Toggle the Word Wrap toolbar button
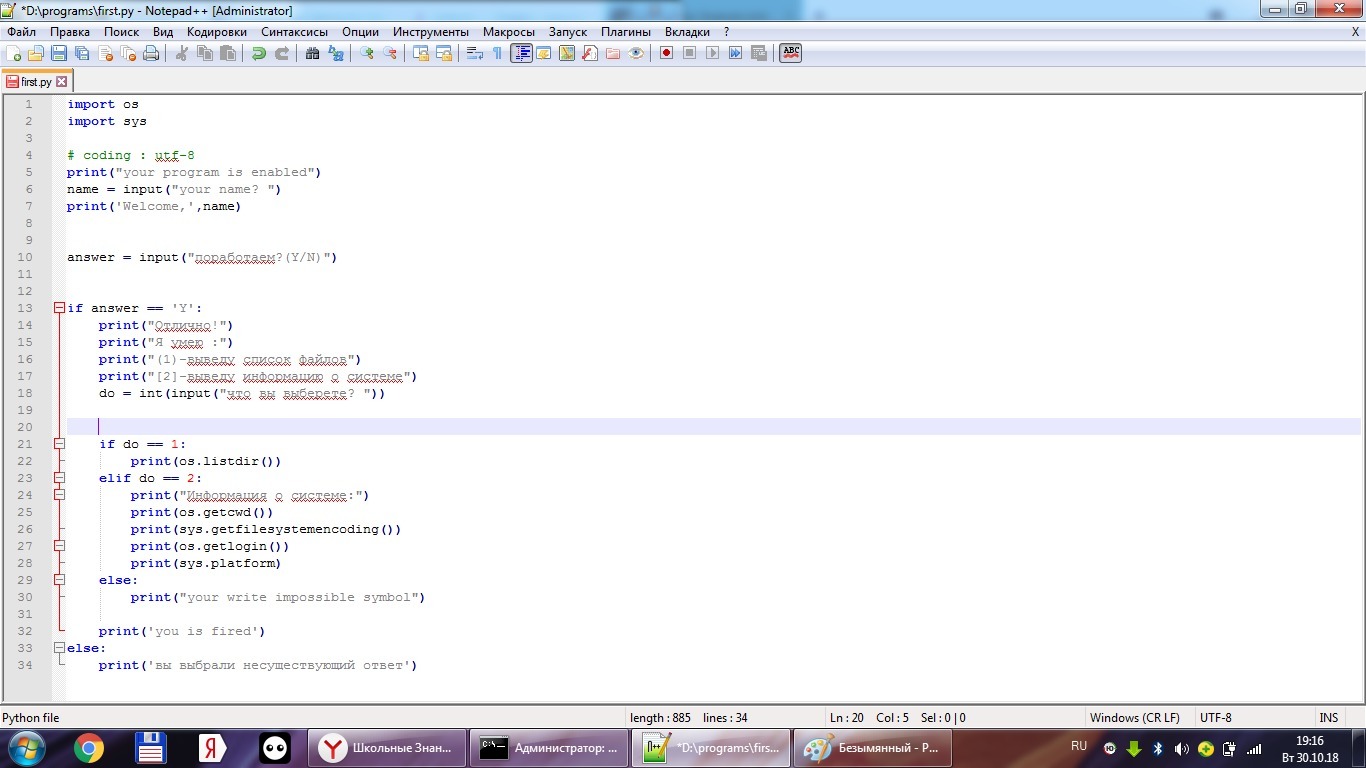The image size is (1366, 768). tap(475, 53)
